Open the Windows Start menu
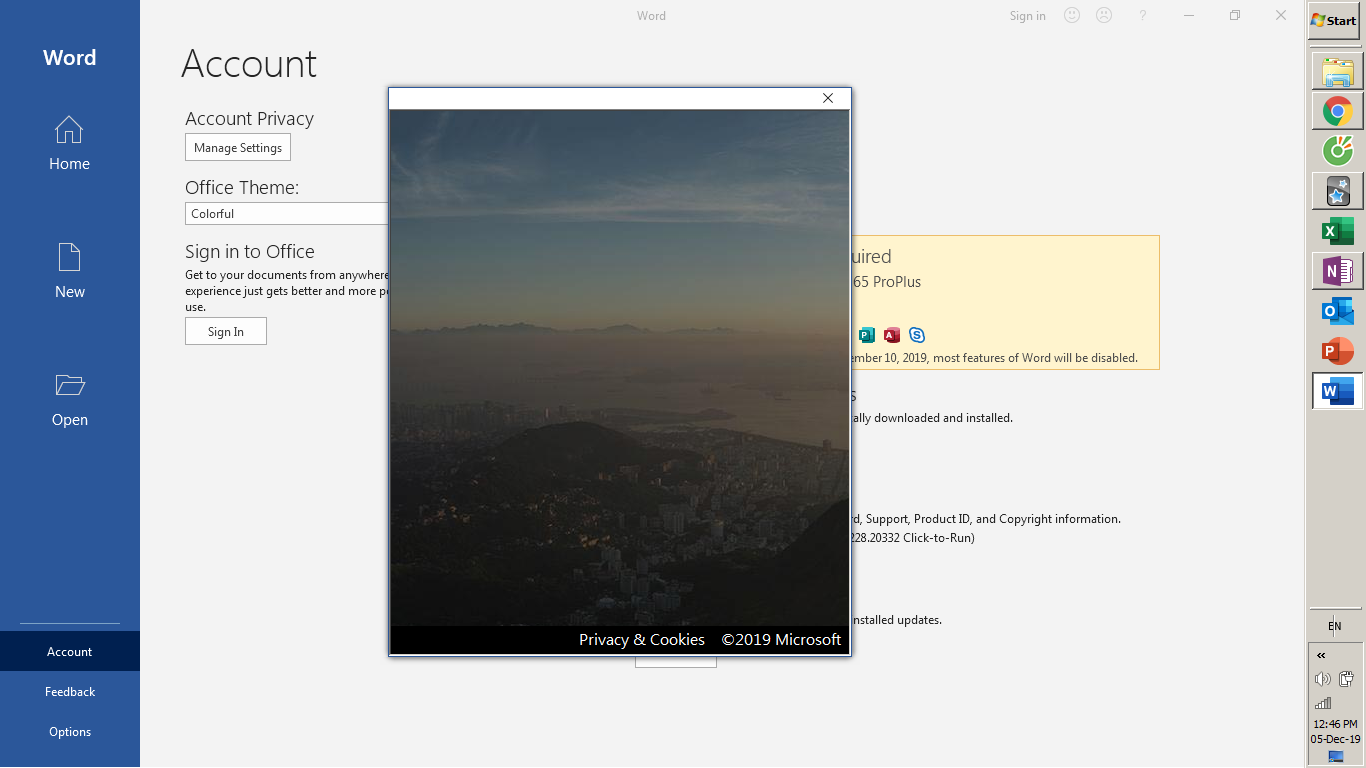 pyautogui.click(x=1334, y=21)
